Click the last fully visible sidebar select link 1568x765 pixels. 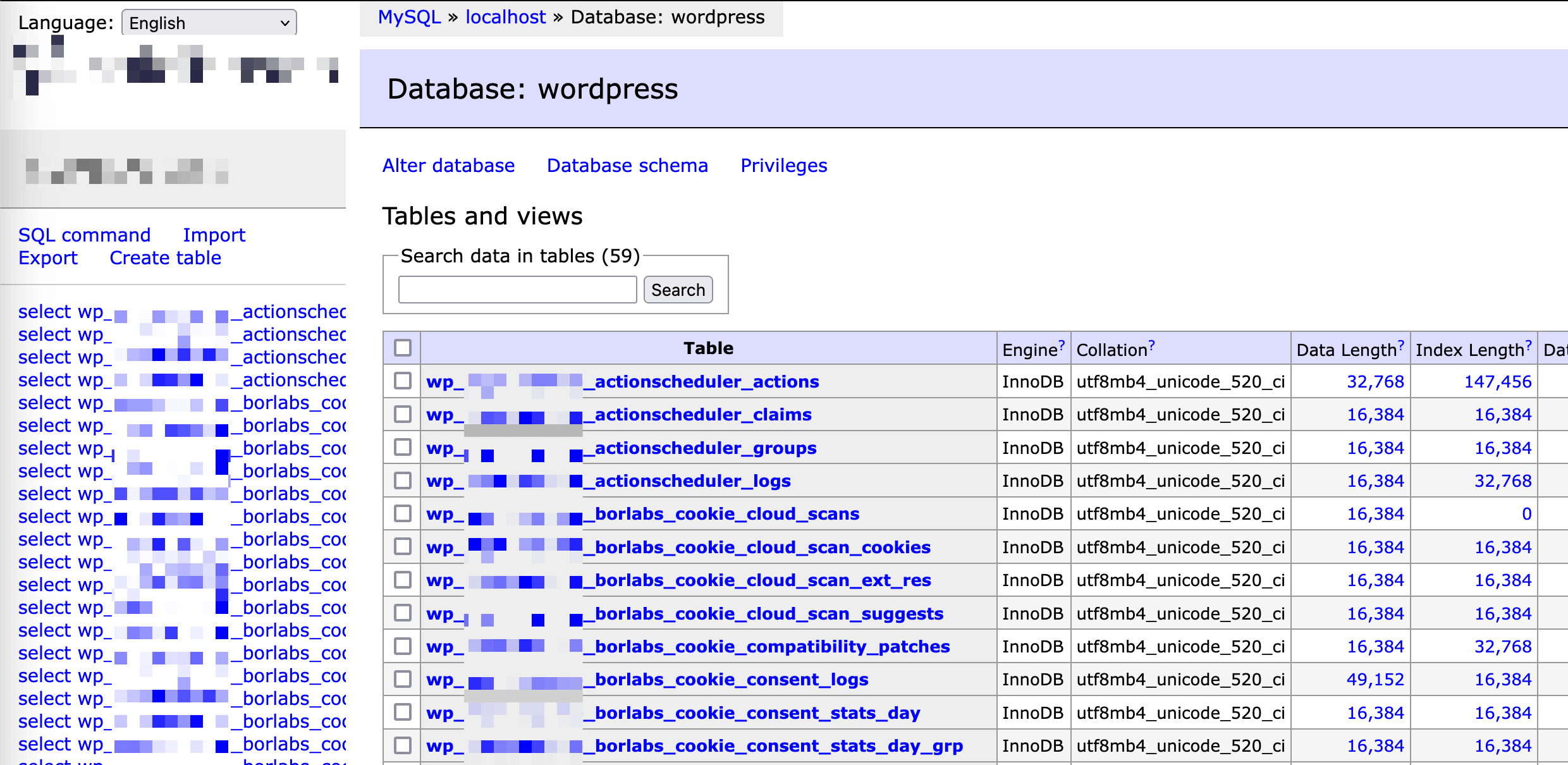click(x=44, y=744)
